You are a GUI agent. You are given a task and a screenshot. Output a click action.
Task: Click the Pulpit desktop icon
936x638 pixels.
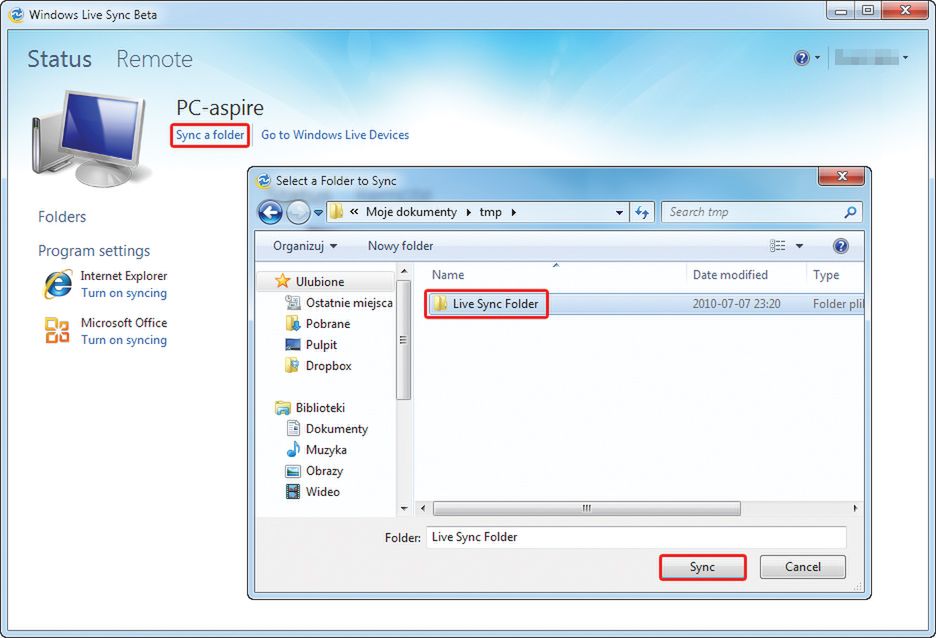pyautogui.click(x=292, y=344)
